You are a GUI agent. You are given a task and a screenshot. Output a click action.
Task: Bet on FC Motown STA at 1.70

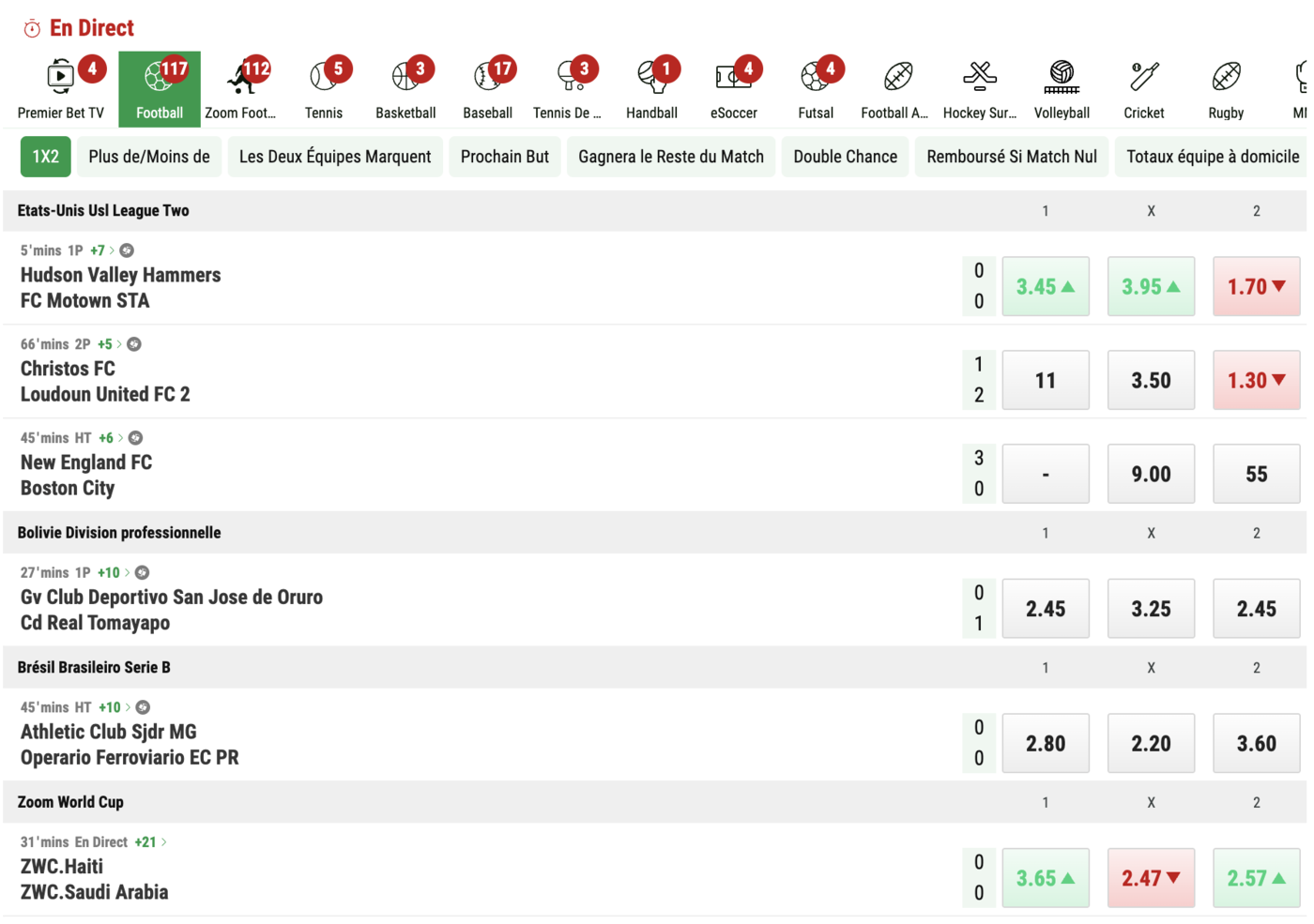tap(1257, 286)
